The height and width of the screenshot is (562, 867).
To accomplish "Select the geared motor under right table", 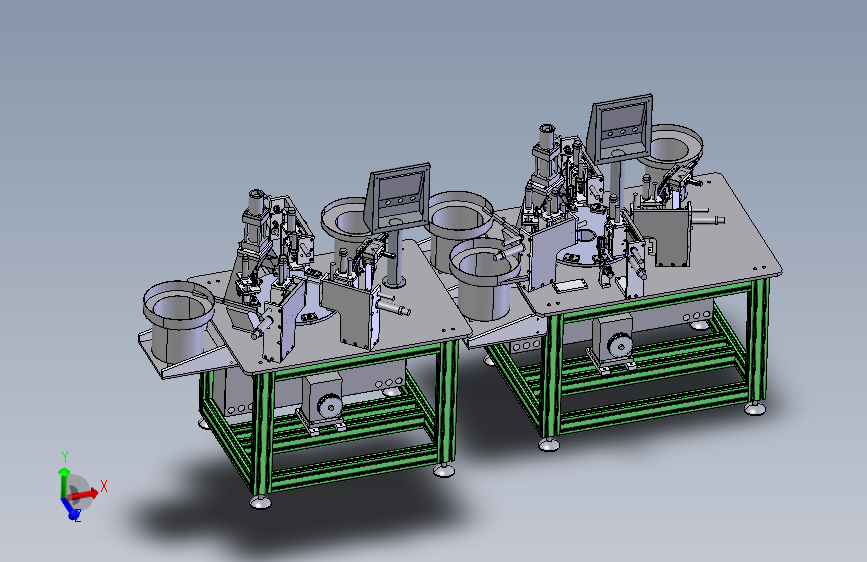I will [613, 342].
